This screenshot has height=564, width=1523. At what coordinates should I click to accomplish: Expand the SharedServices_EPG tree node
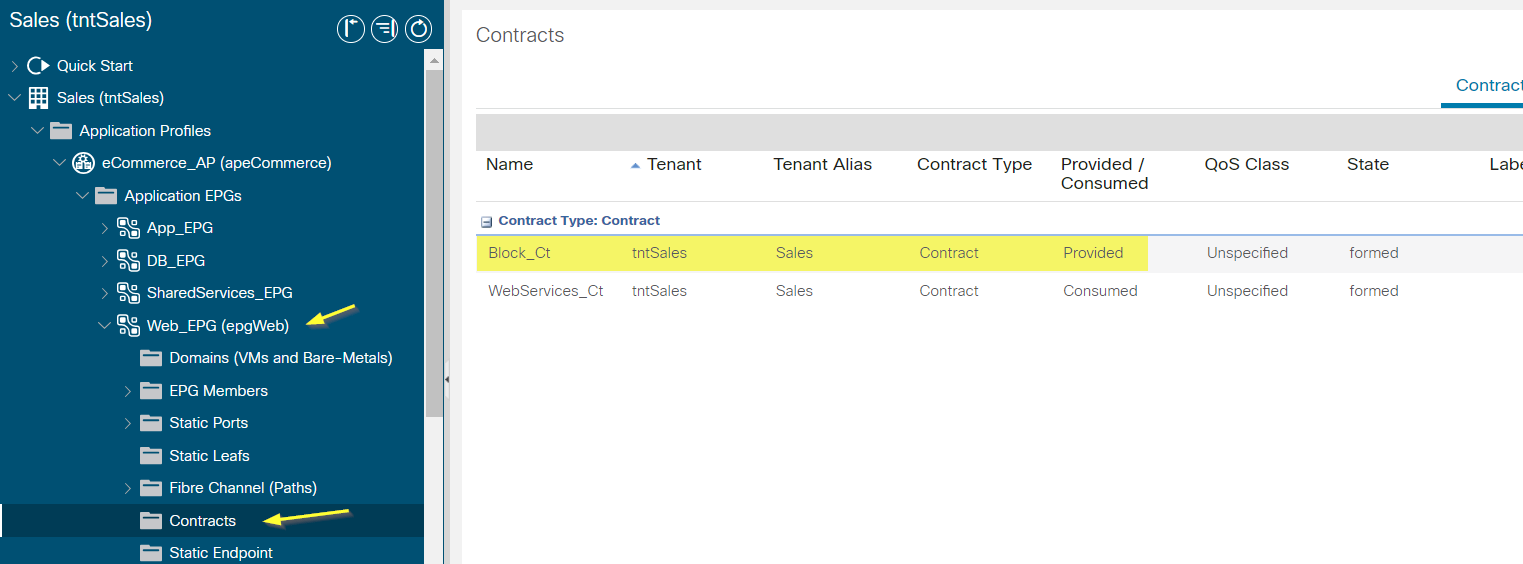tap(105, 293)
